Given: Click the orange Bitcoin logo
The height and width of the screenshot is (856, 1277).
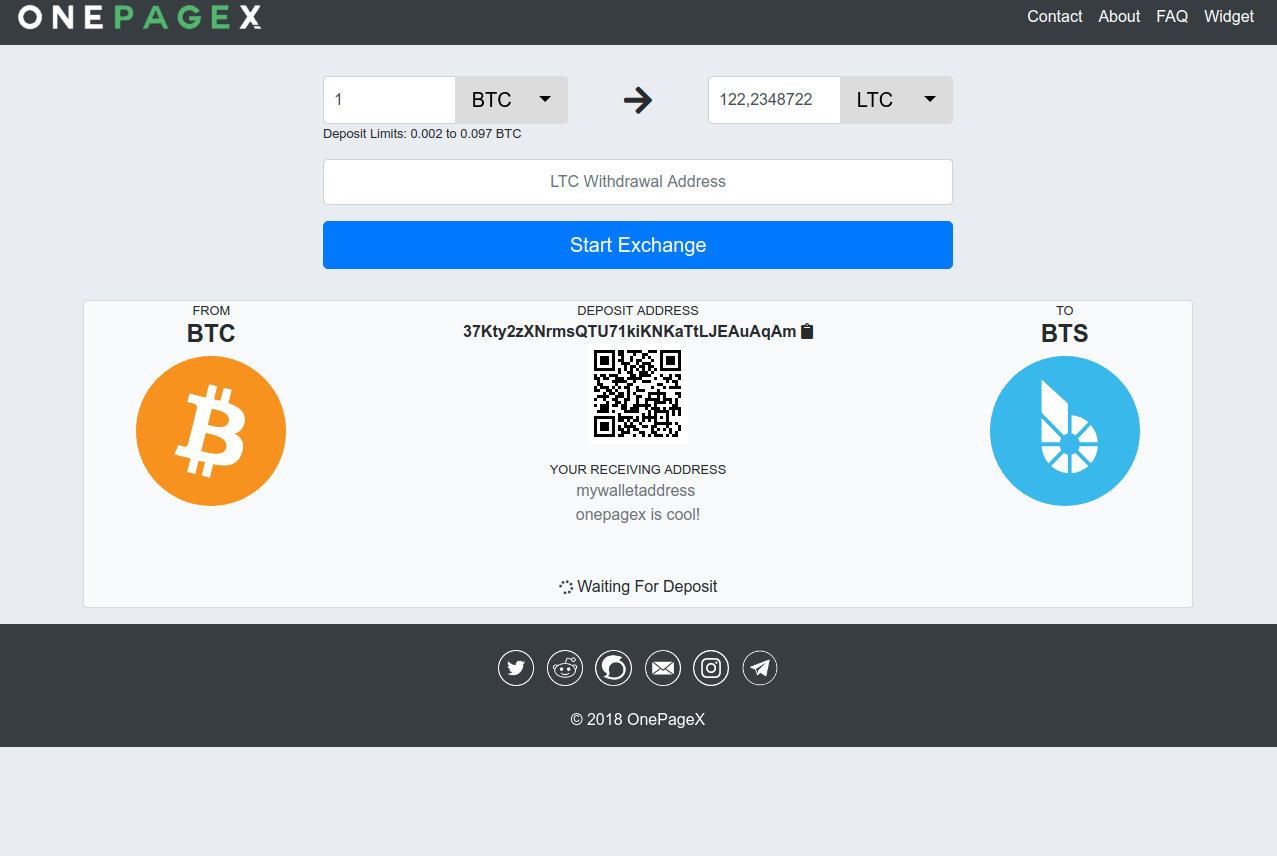Looking at the screenshot, I should coord(211,431).
